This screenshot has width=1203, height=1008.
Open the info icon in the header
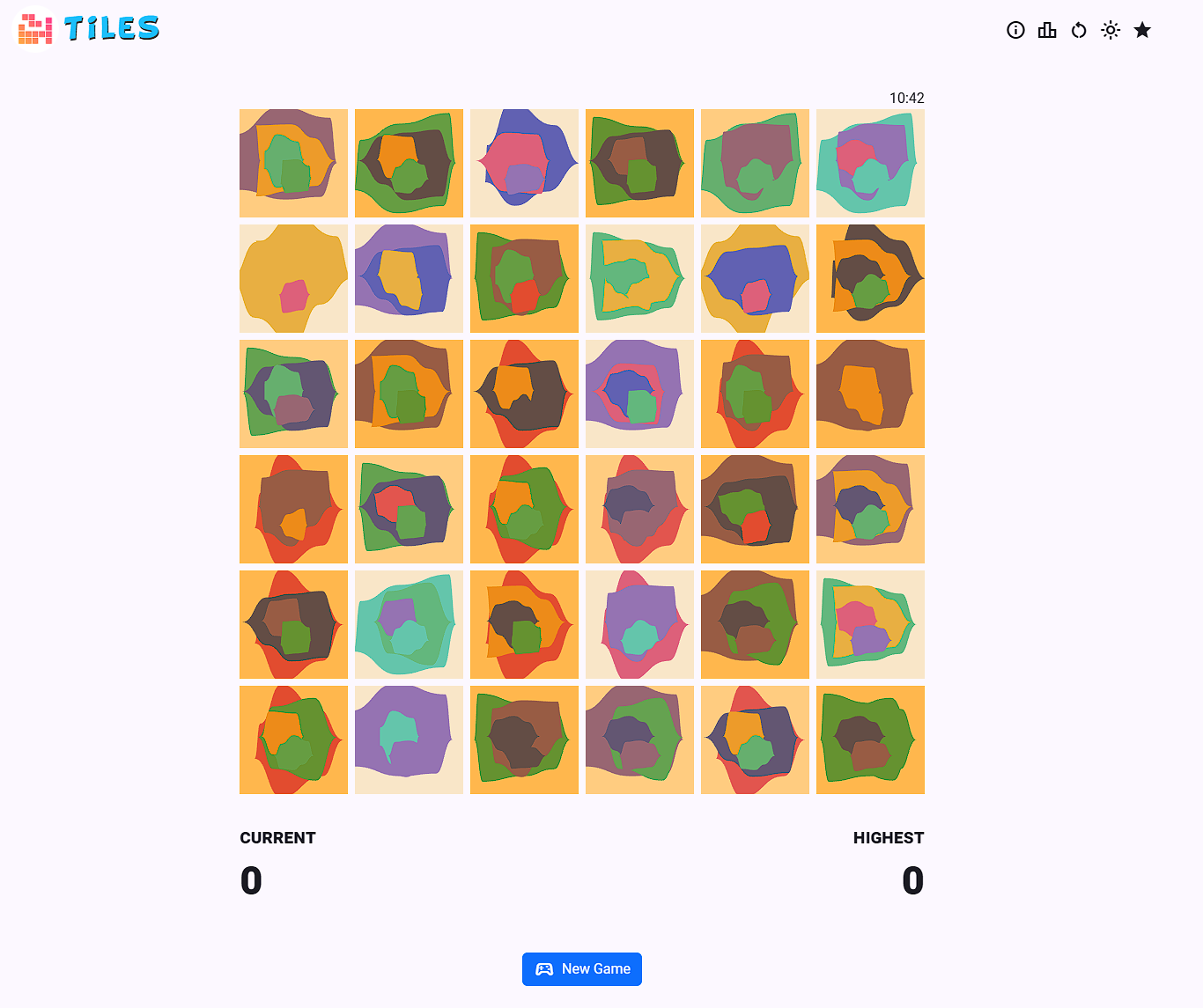[x=1015, y=30]
